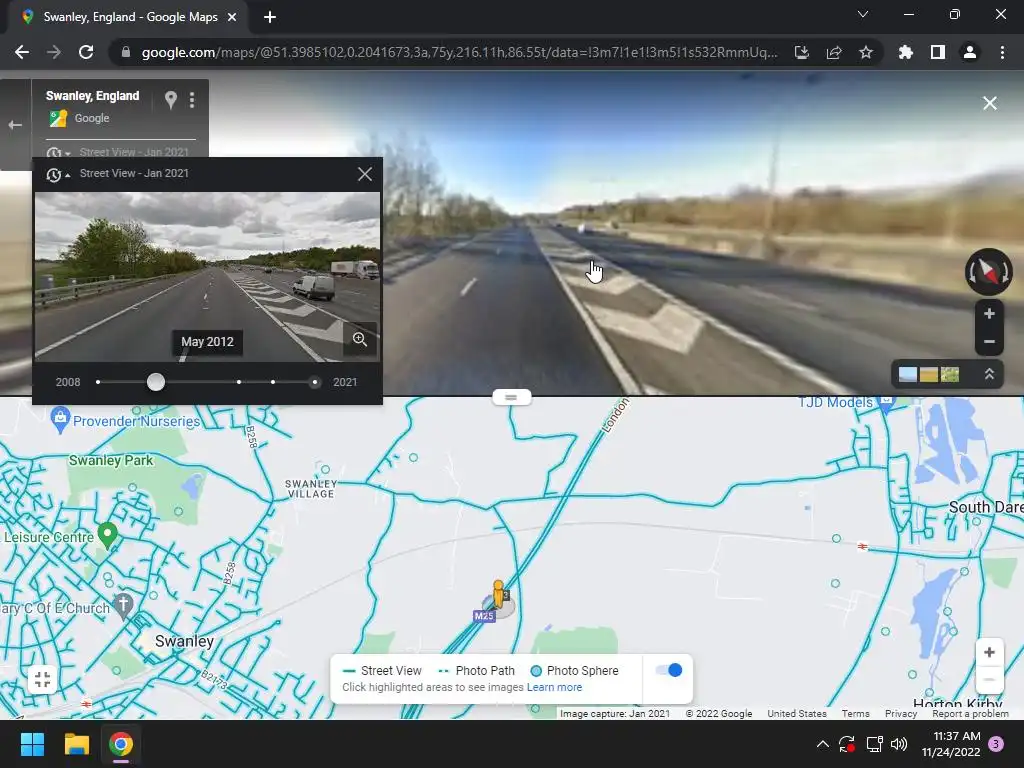Open the install app icon in address bar
This screenshot has width=1024, height=768.
click(801, 52)
